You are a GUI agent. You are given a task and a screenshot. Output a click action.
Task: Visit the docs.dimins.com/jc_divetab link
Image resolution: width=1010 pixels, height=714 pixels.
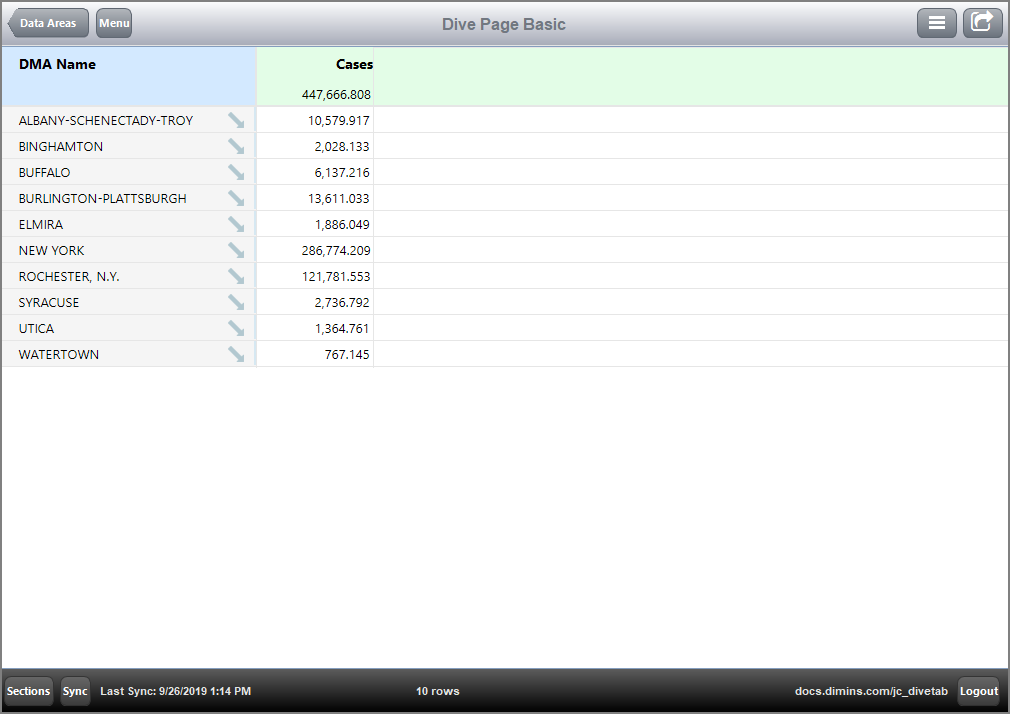[x=871, y=691]
